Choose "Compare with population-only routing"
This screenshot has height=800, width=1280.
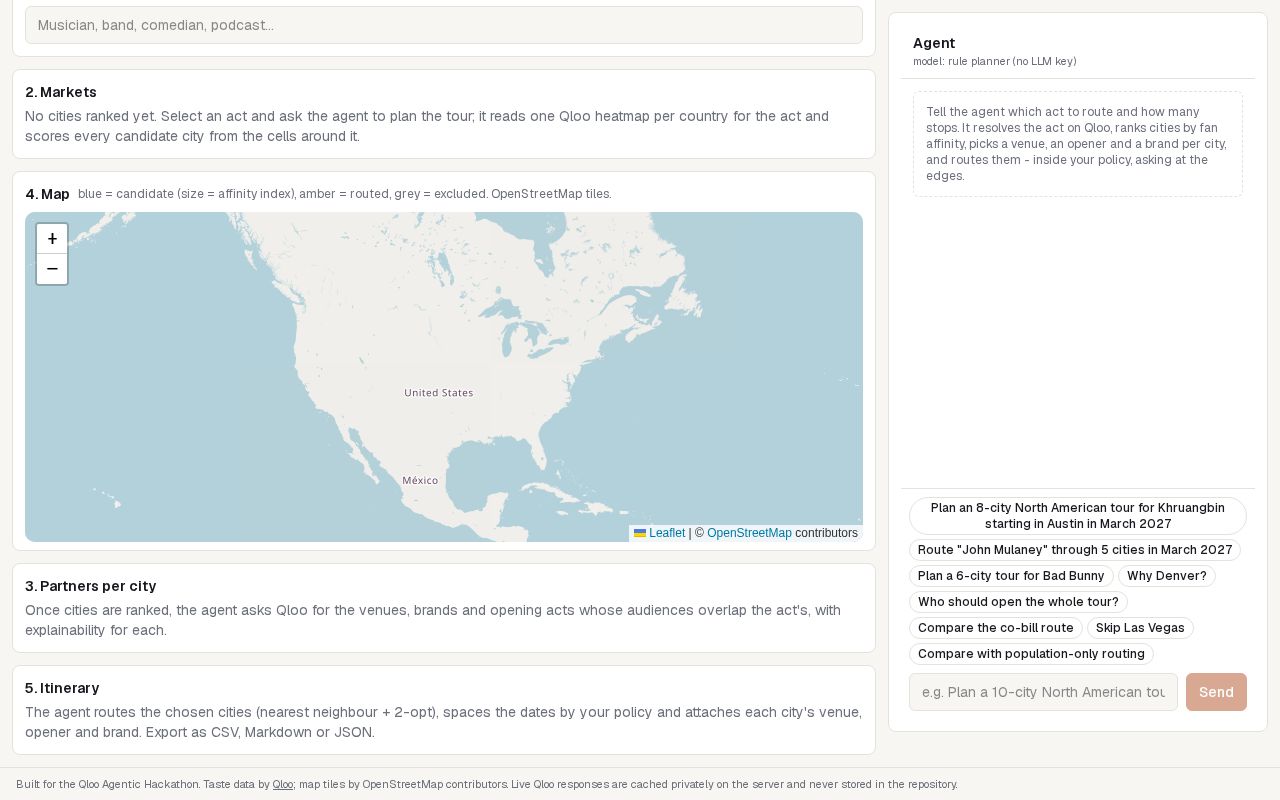tap(1031, 654)
